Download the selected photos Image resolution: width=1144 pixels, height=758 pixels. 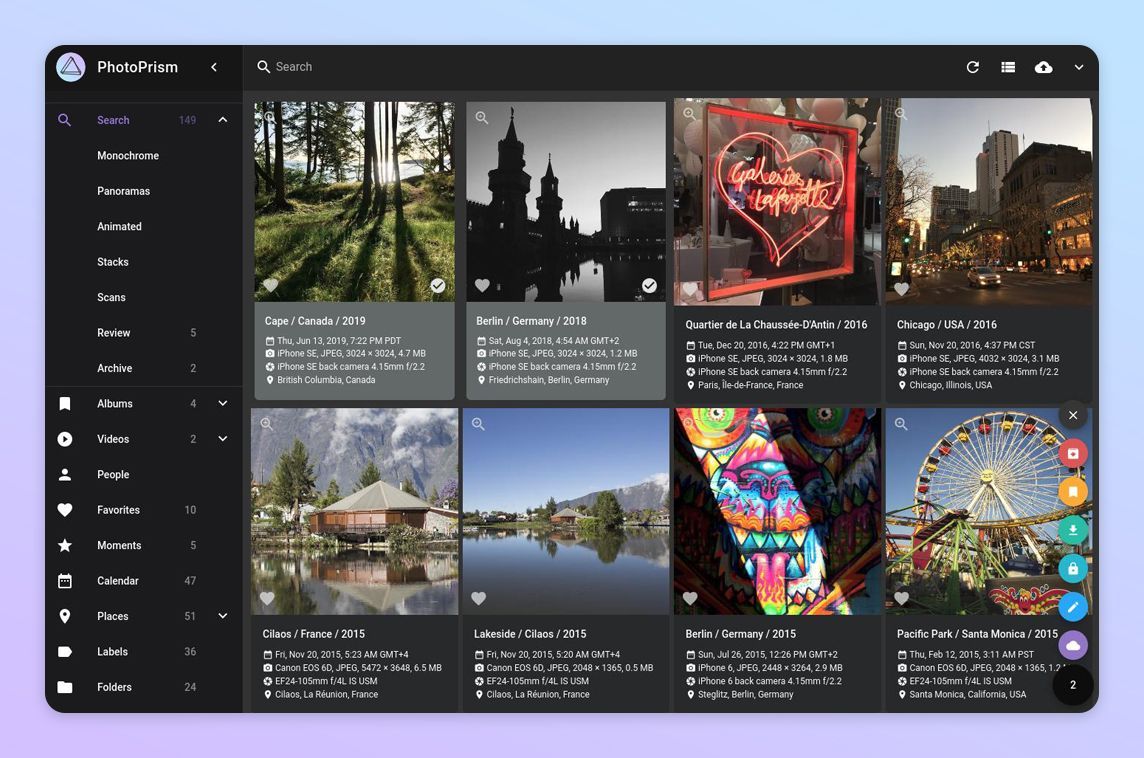pyautogui.click(x=1073, y=530)
